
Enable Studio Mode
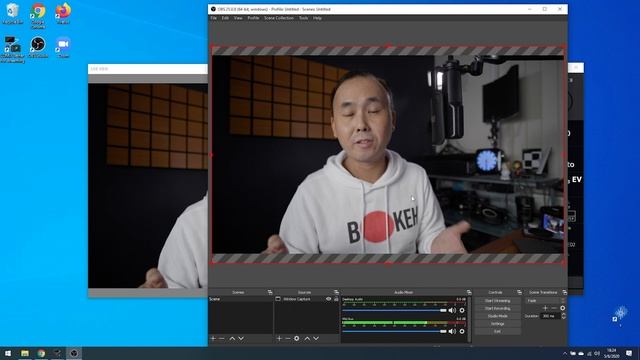pyautogui.click(x=498, y=316)
